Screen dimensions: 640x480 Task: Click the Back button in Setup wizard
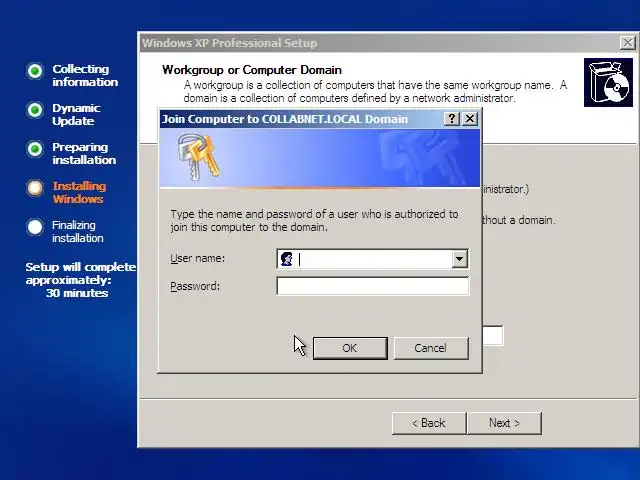pyautogui.click(x=429, y=423)
